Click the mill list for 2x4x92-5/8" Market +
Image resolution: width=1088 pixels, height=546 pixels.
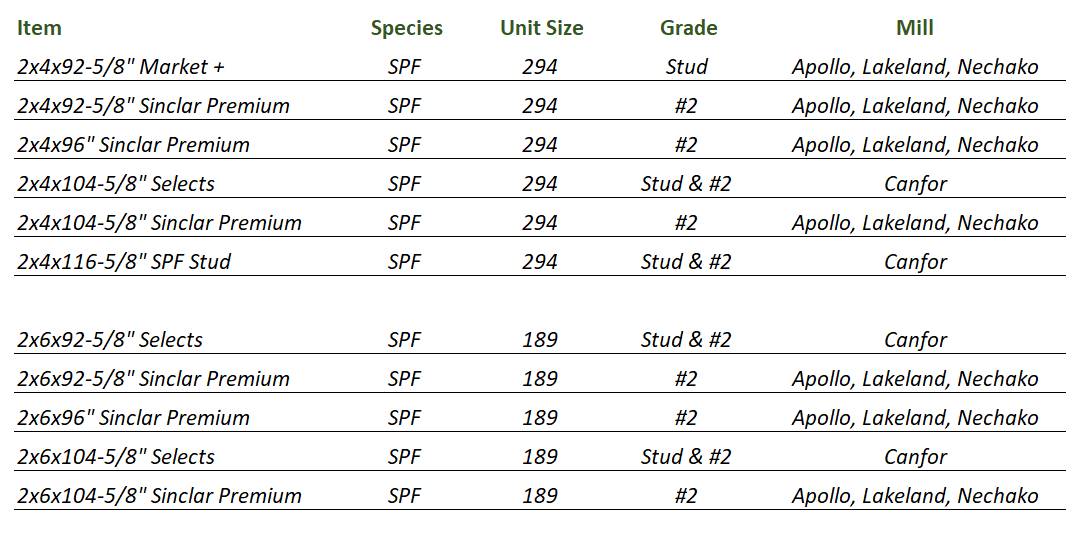(915, 67)
